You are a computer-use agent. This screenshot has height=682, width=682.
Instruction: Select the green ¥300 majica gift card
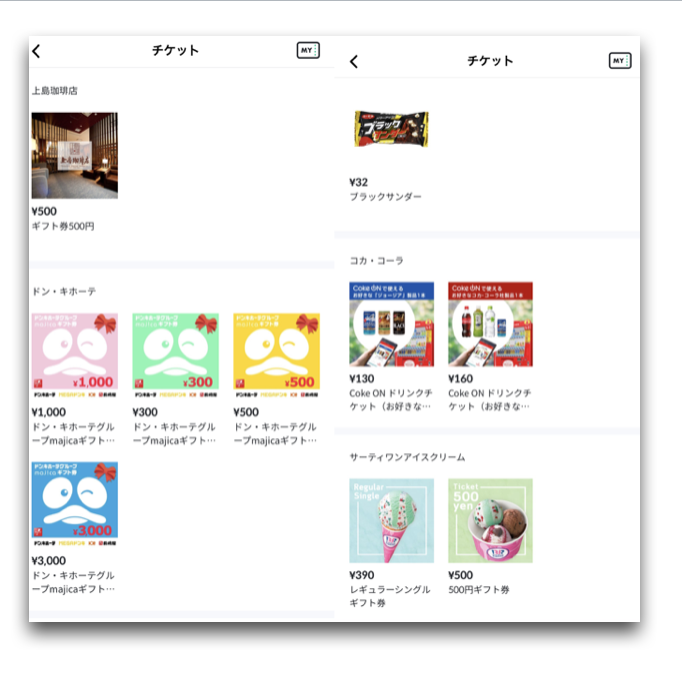(175, 355)
